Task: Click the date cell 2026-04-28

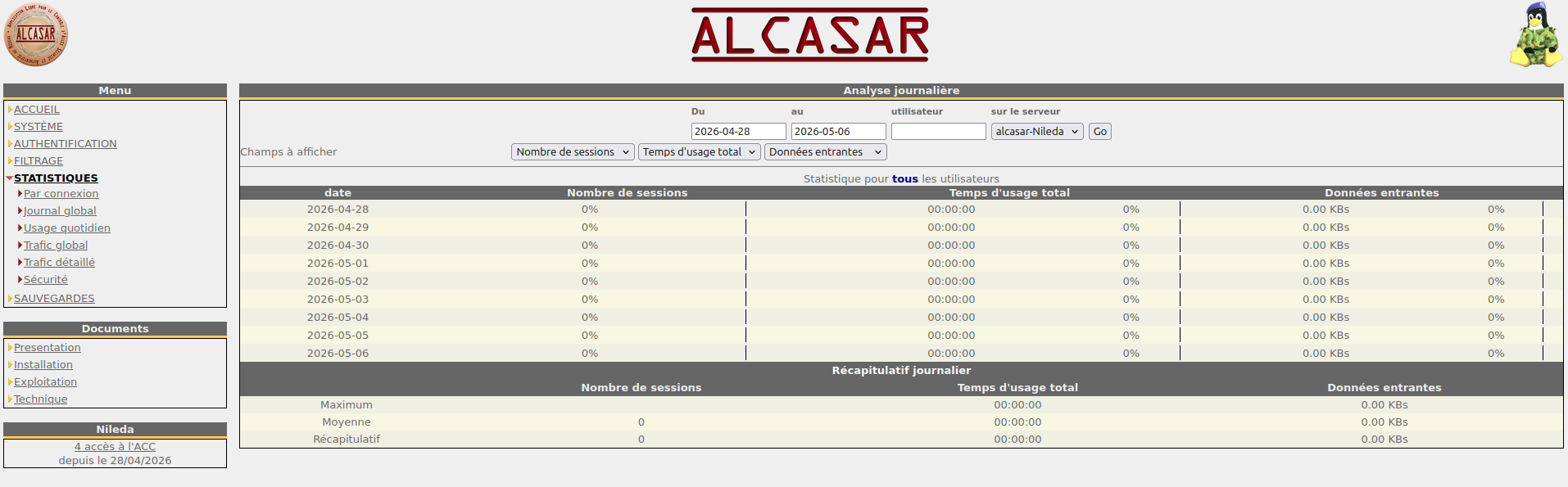Action: click(338, 210)
